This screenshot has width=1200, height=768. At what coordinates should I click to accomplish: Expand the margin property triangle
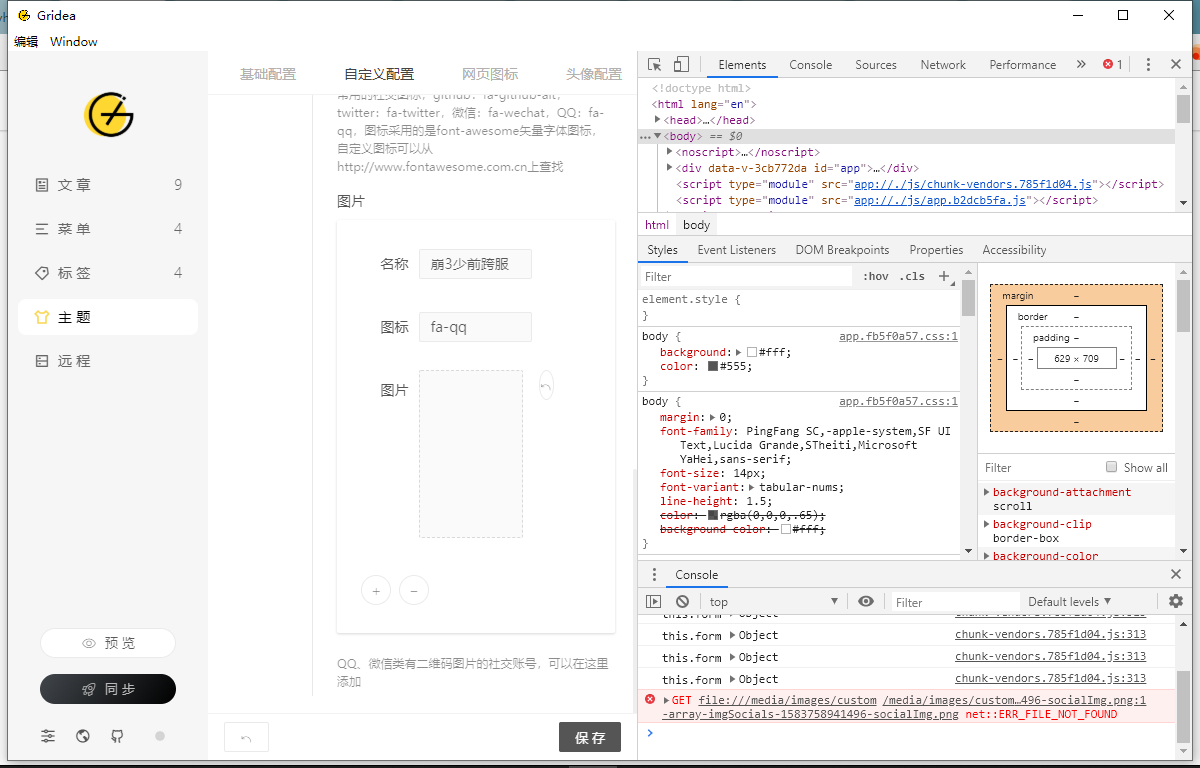tap(711, 417)
